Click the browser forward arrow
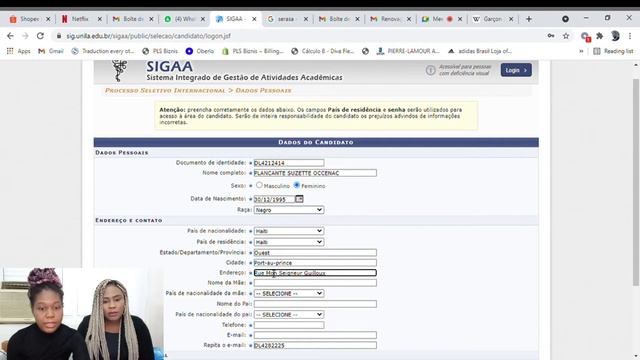 (x=25, y=36)
